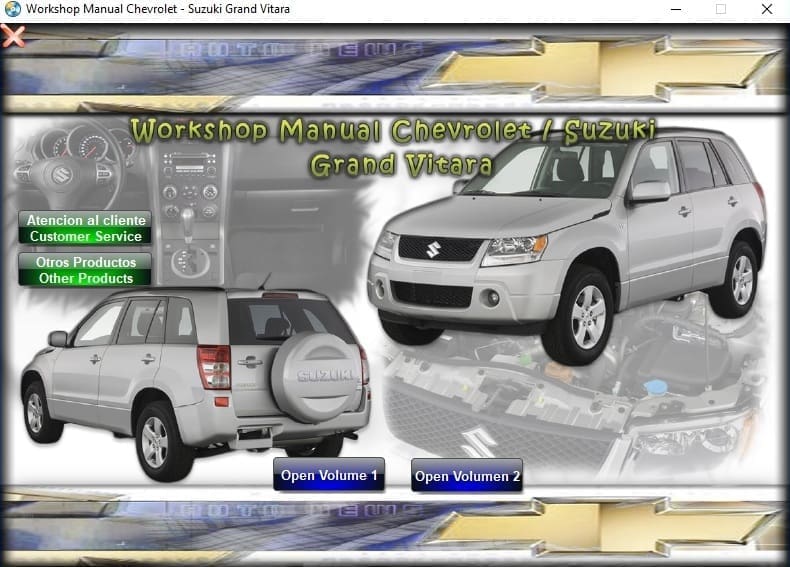Click the Suzuki badge on engine grille
Image resolution: width=790 pixels, height=567 pixels.
click(477, 442)
